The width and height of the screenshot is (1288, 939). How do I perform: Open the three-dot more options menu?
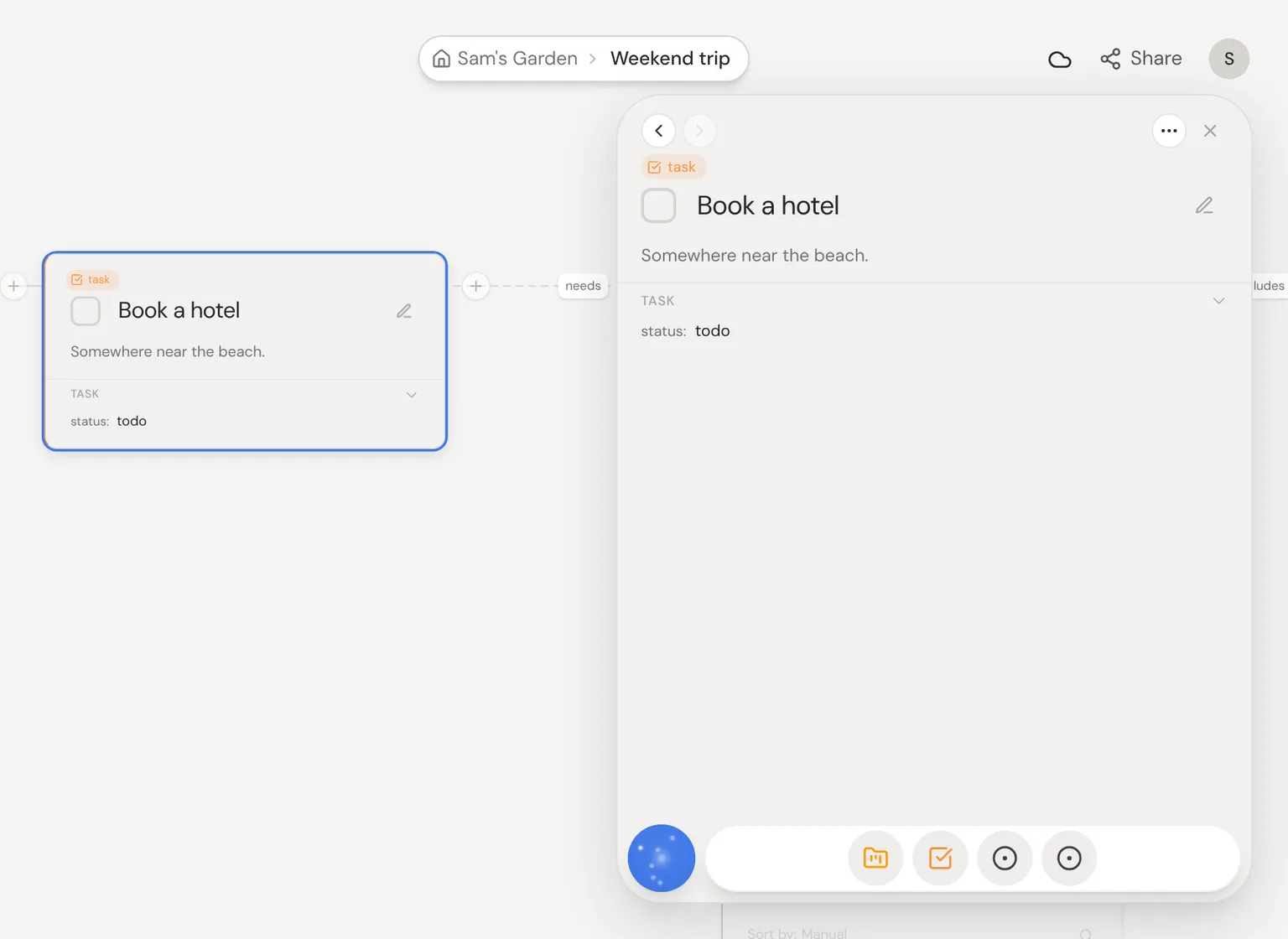(1169, 131)
